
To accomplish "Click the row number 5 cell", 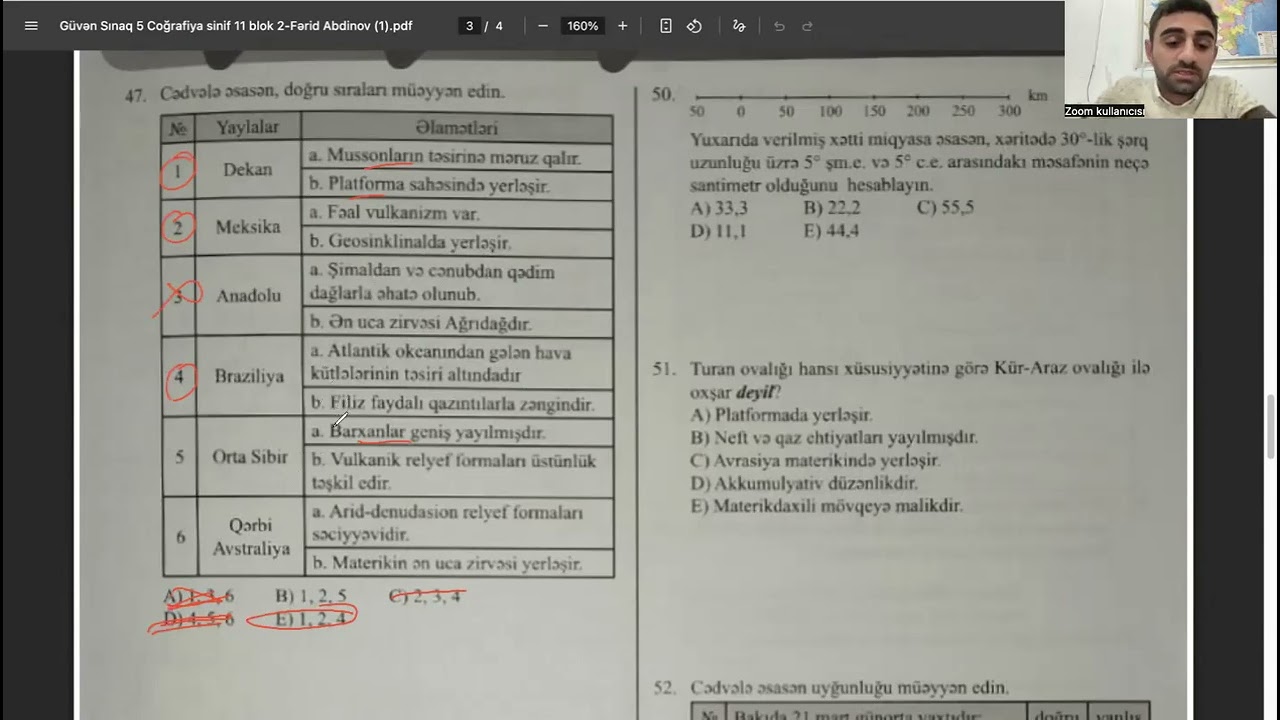I will click(x=179, y=457).
